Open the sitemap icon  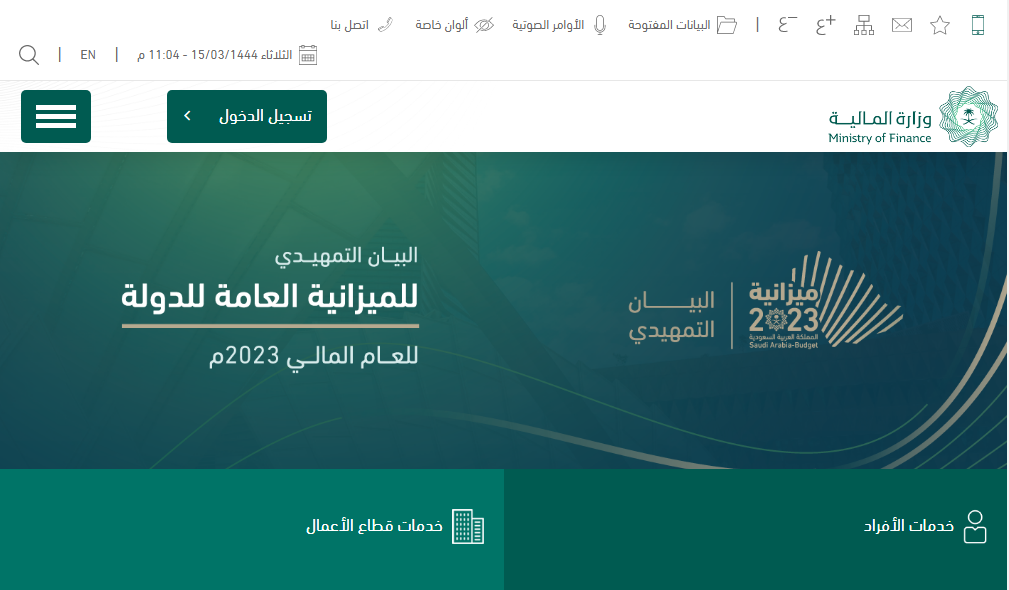pos(864,25)
